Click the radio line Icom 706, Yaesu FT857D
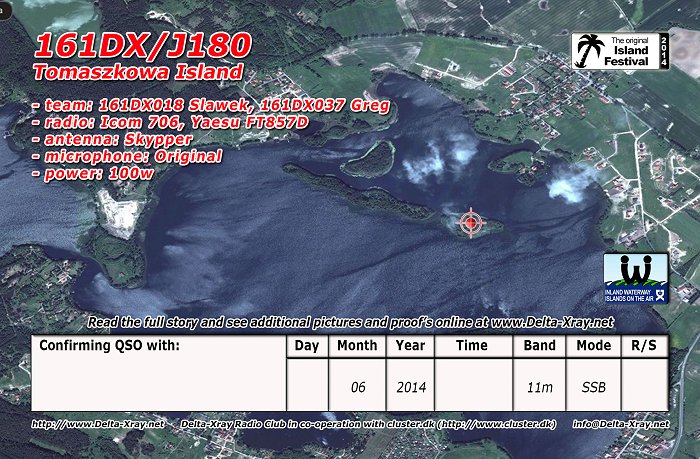This screenshot has height=459, width=700. tap(171, 122)
